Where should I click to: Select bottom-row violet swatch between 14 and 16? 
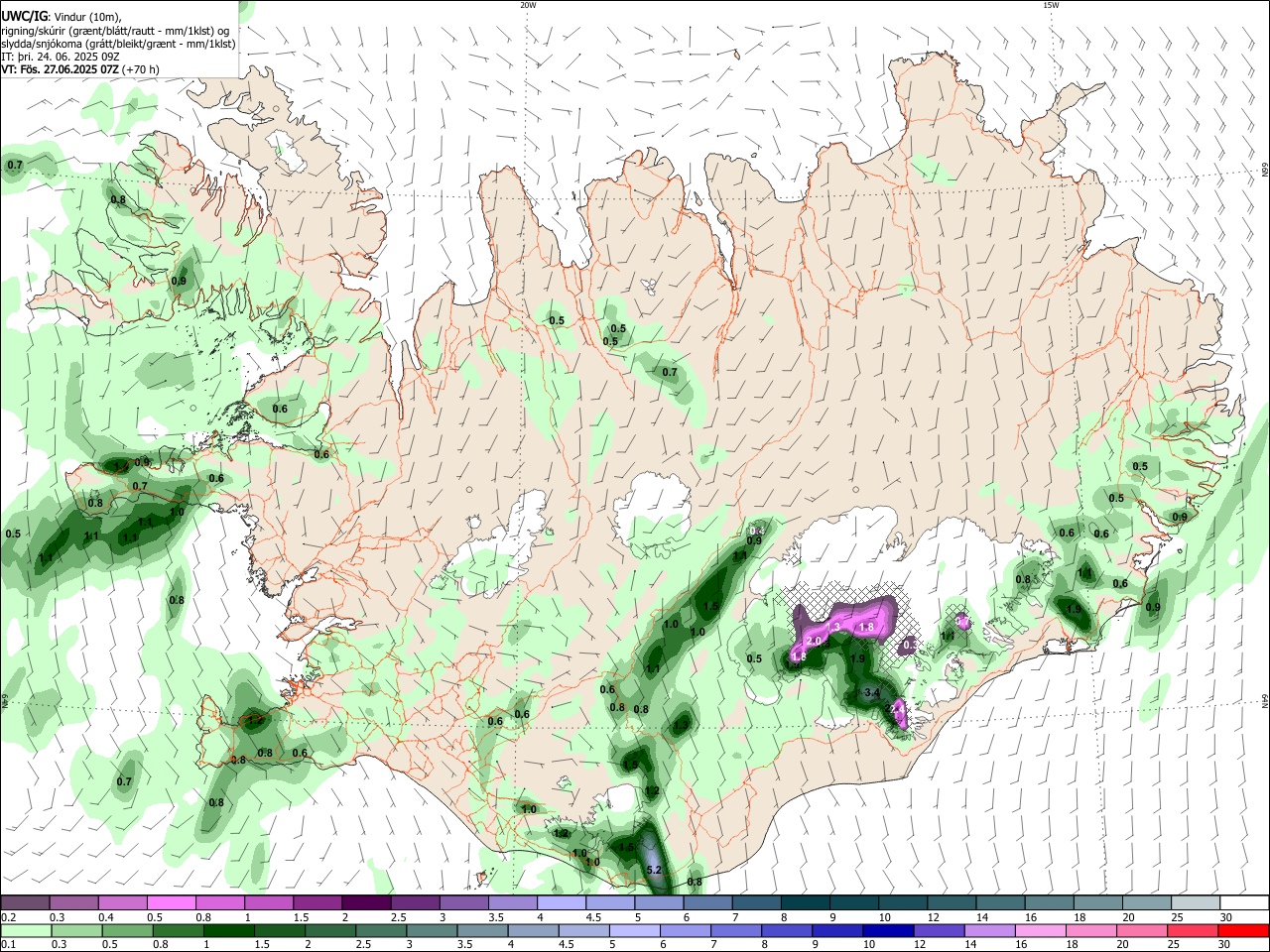click(x=990, y=930)
